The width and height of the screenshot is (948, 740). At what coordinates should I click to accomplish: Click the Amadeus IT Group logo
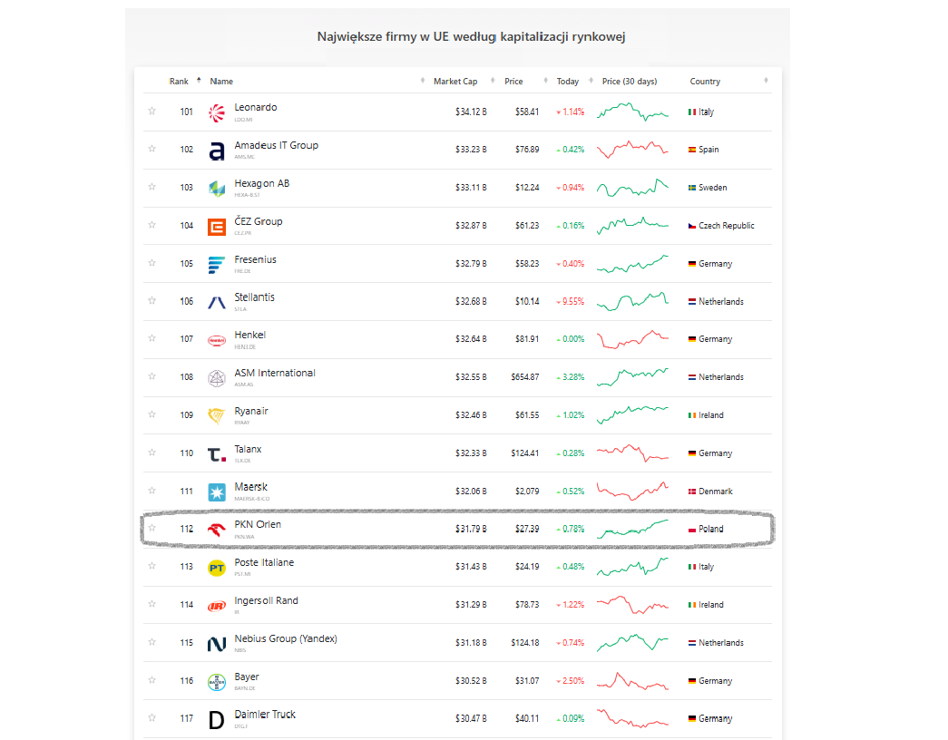(216, 151)
